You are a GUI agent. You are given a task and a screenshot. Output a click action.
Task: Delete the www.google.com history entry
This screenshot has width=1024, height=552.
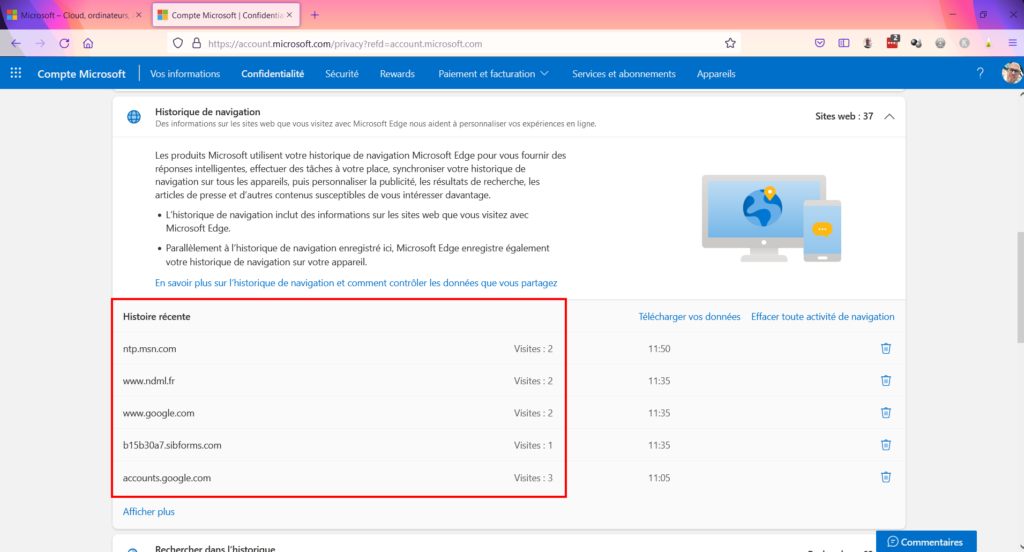click(886, 412)
